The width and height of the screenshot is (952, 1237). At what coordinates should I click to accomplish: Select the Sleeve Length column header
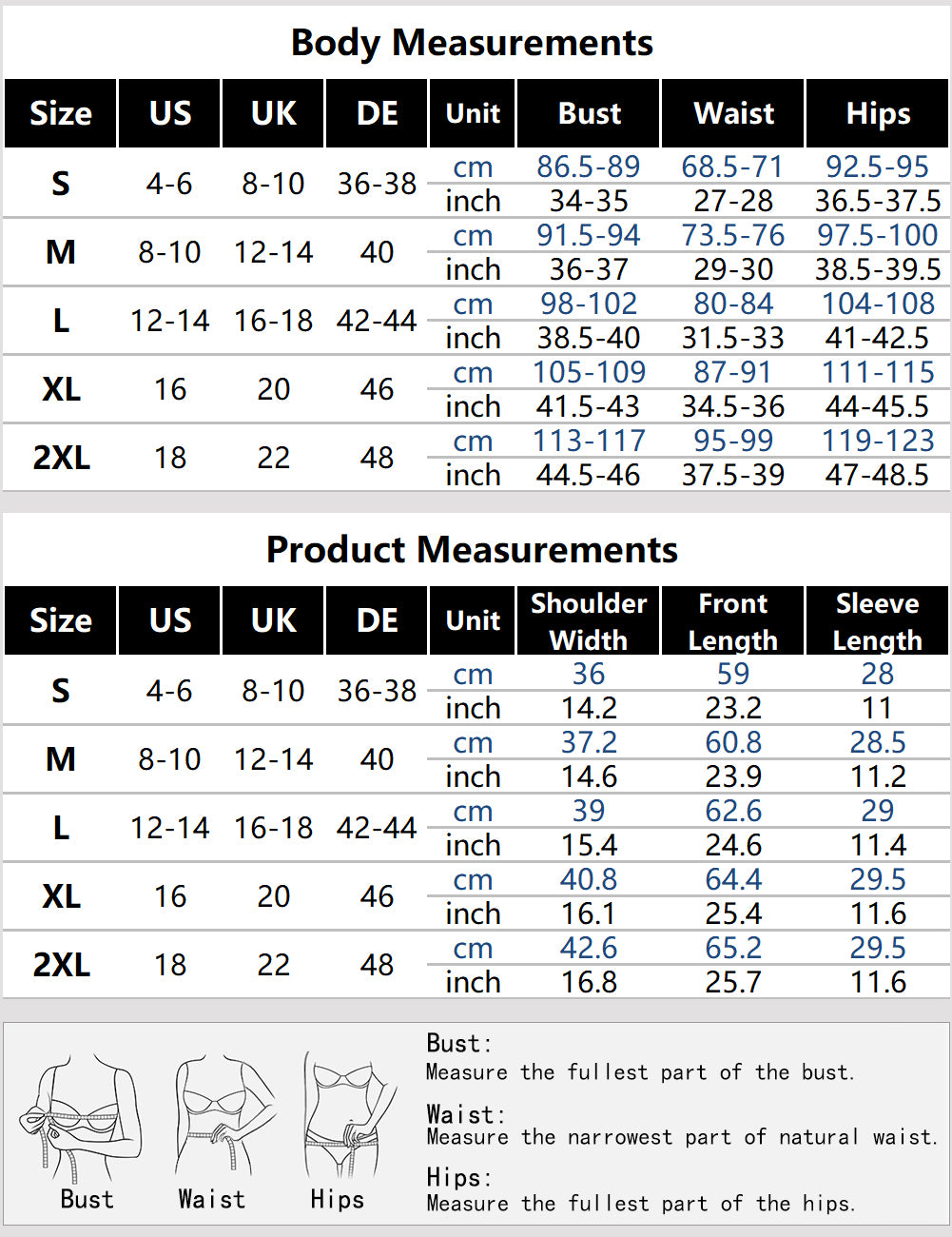click(x=878, y=620)
